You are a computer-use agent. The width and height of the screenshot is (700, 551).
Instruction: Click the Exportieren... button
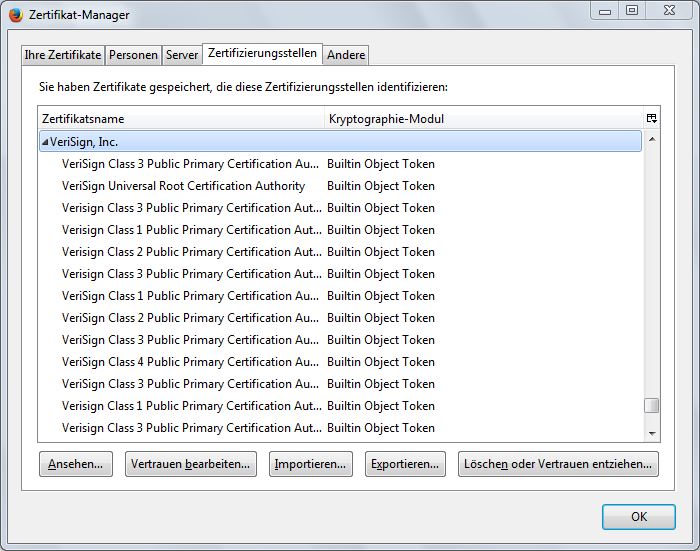point(405,464)
